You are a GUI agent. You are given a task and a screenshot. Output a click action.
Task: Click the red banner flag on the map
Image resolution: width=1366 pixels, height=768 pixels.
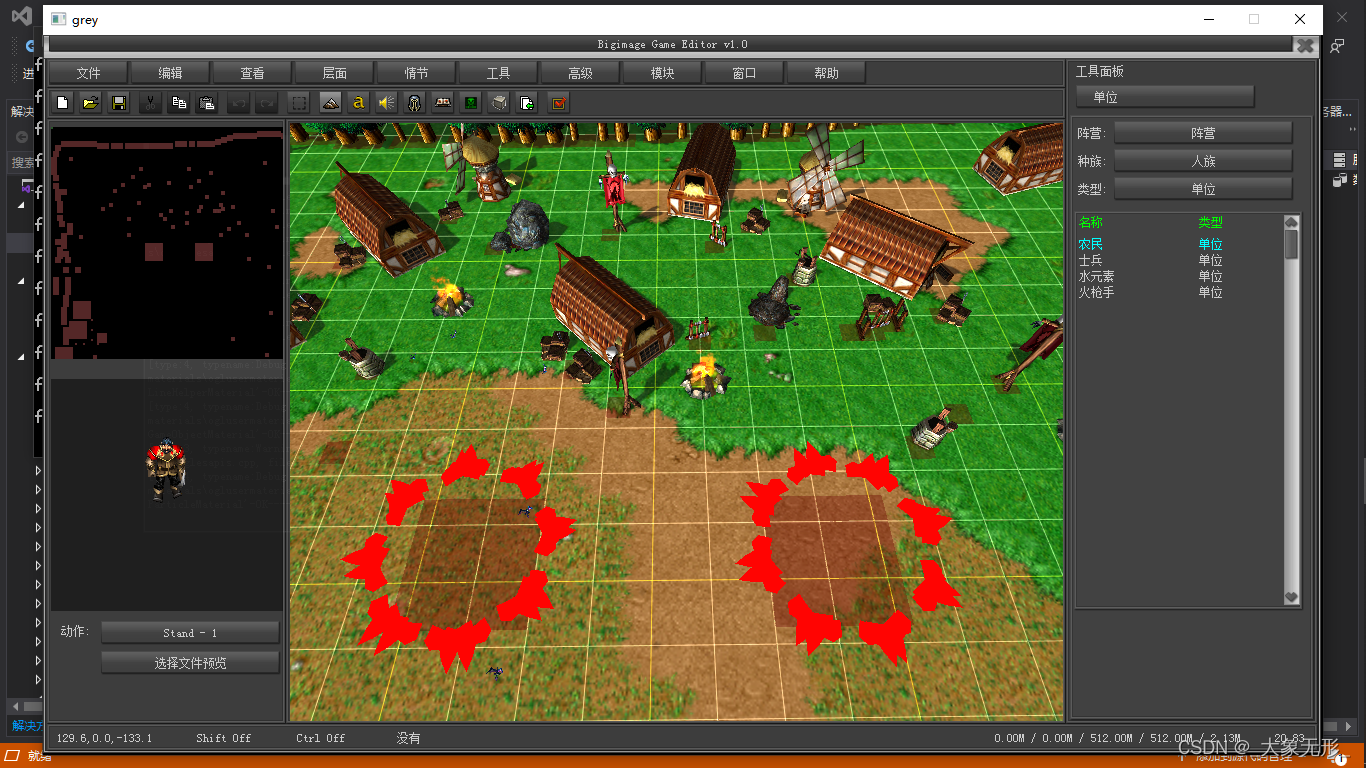[612, 189]
